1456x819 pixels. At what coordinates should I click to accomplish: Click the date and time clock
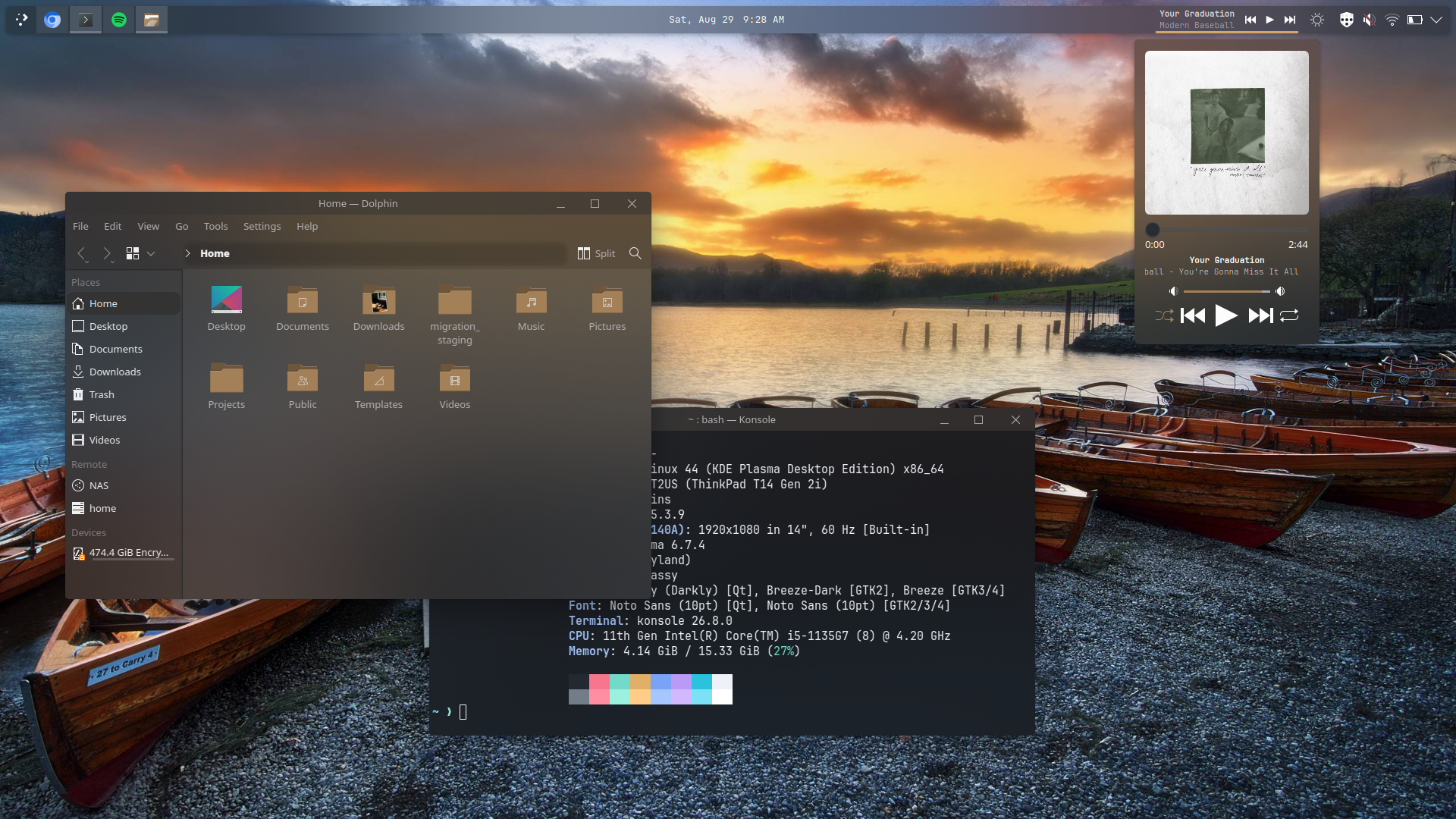726,20
